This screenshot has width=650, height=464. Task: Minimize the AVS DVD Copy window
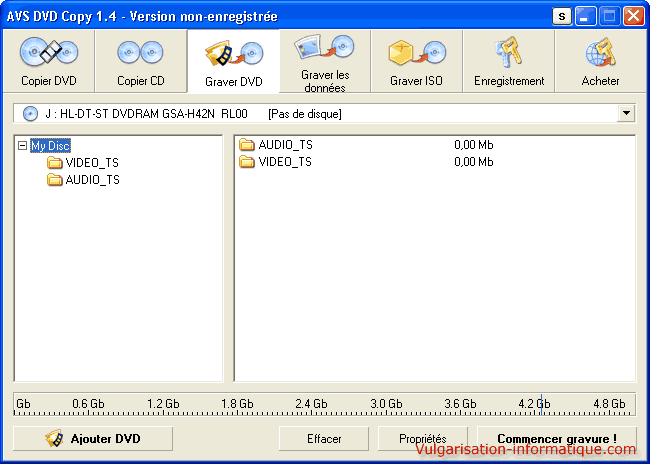[x=585, y=17]
